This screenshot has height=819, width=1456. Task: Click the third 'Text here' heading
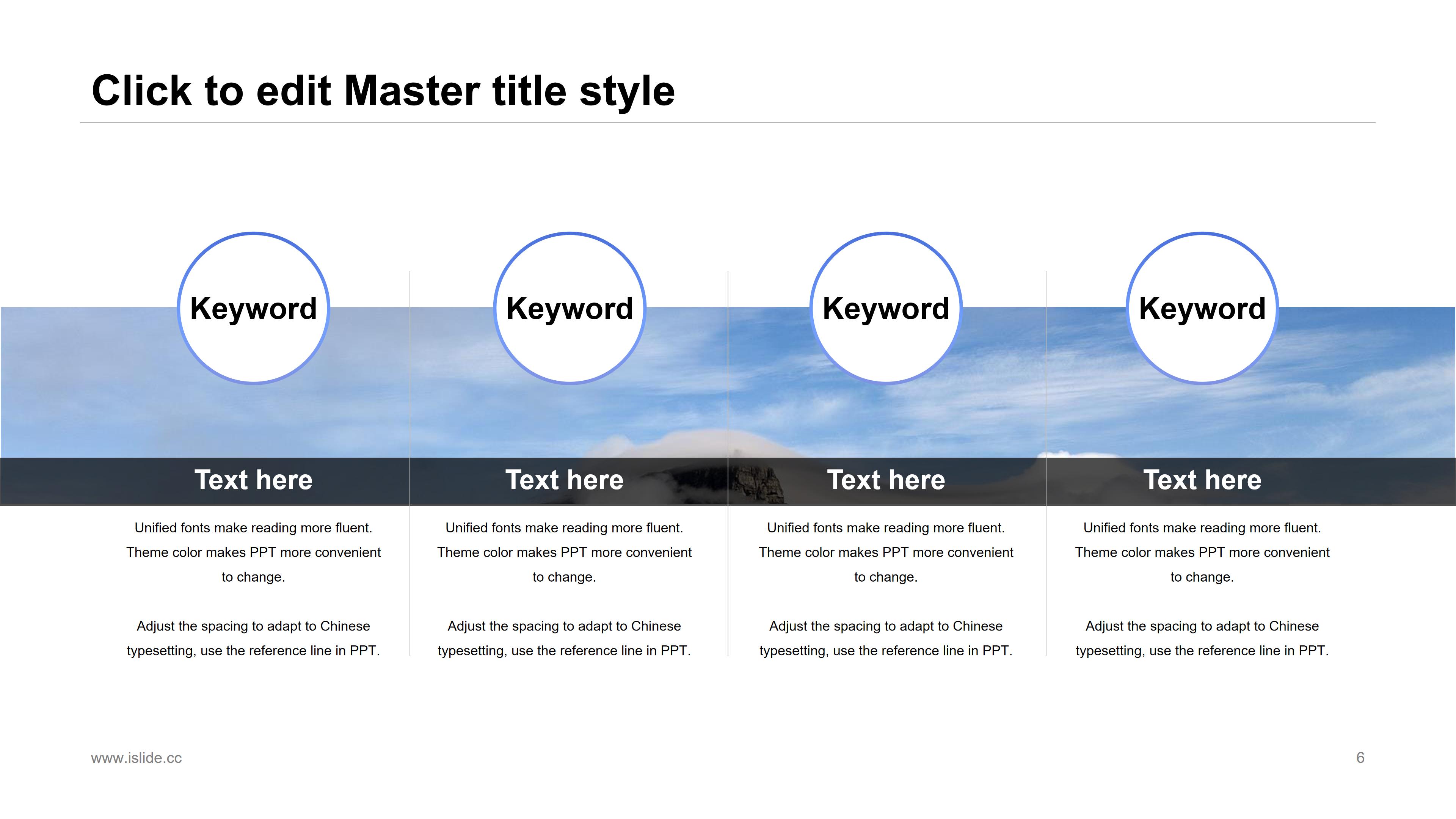[886, 480]
